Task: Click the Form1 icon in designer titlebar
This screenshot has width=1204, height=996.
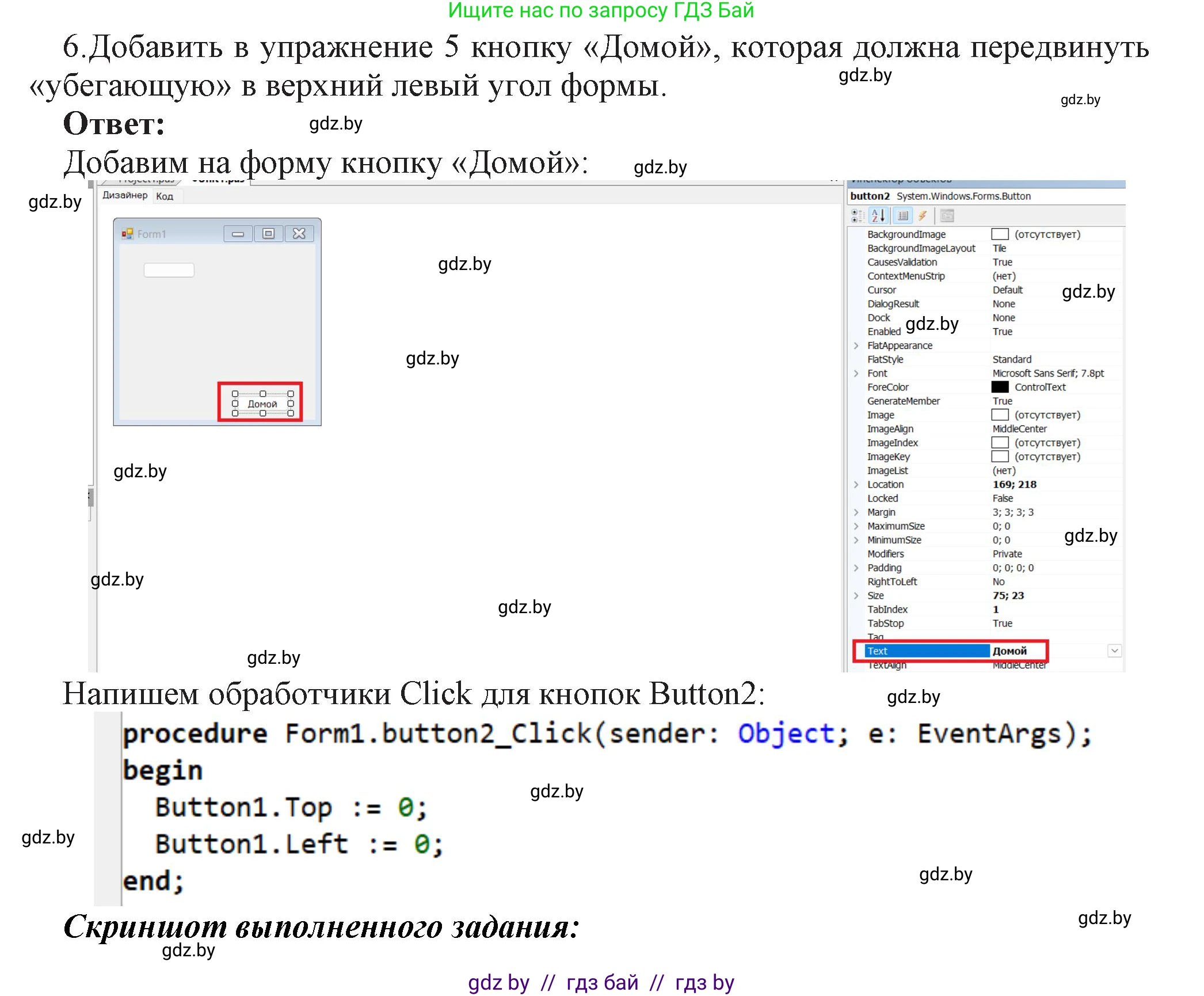Action: [x=128, y=234]
